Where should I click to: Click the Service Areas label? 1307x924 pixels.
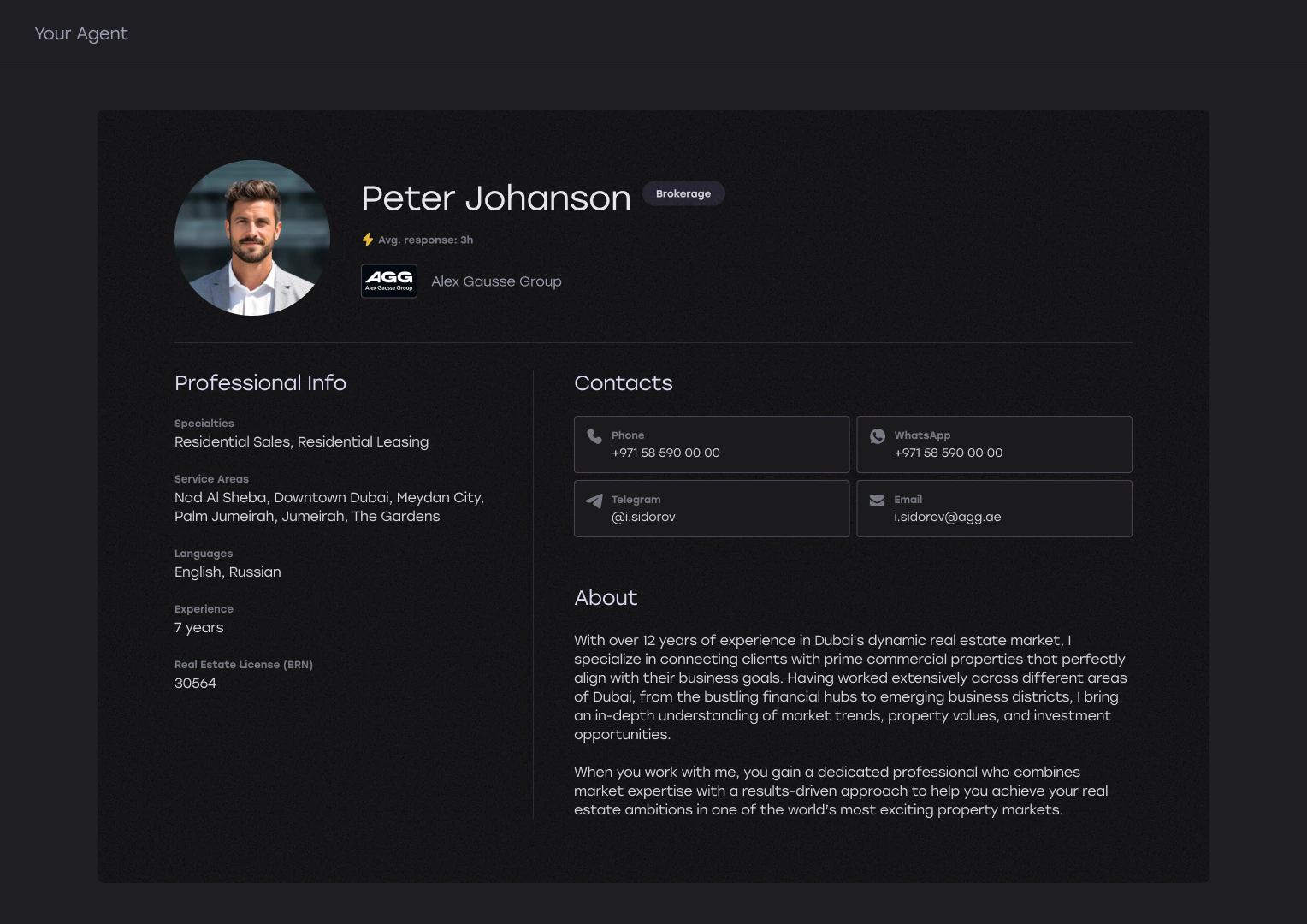point(211,479)
